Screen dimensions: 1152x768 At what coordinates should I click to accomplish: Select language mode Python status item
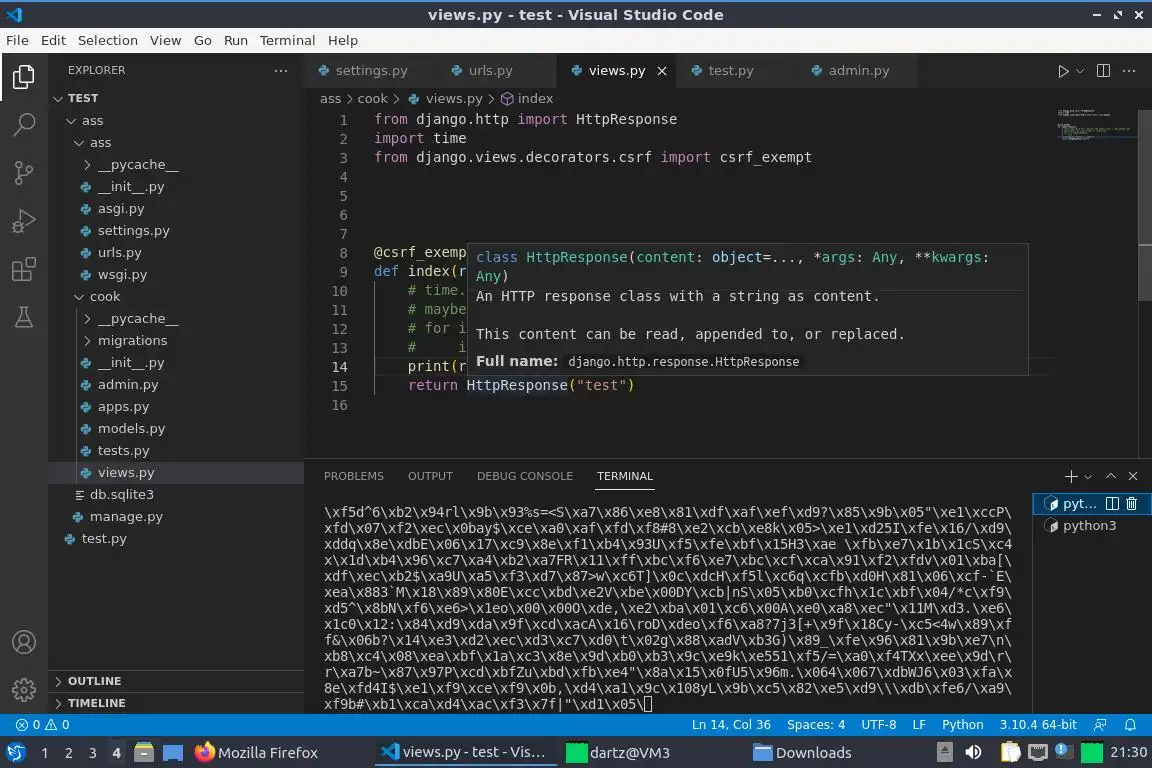[x=962, y=725]
